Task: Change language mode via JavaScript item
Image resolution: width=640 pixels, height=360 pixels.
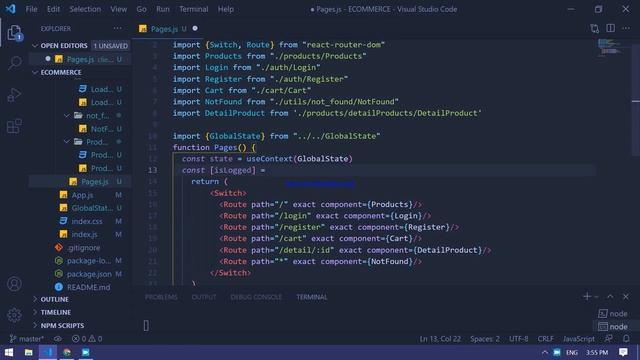Action: click(x=578, y=339)
